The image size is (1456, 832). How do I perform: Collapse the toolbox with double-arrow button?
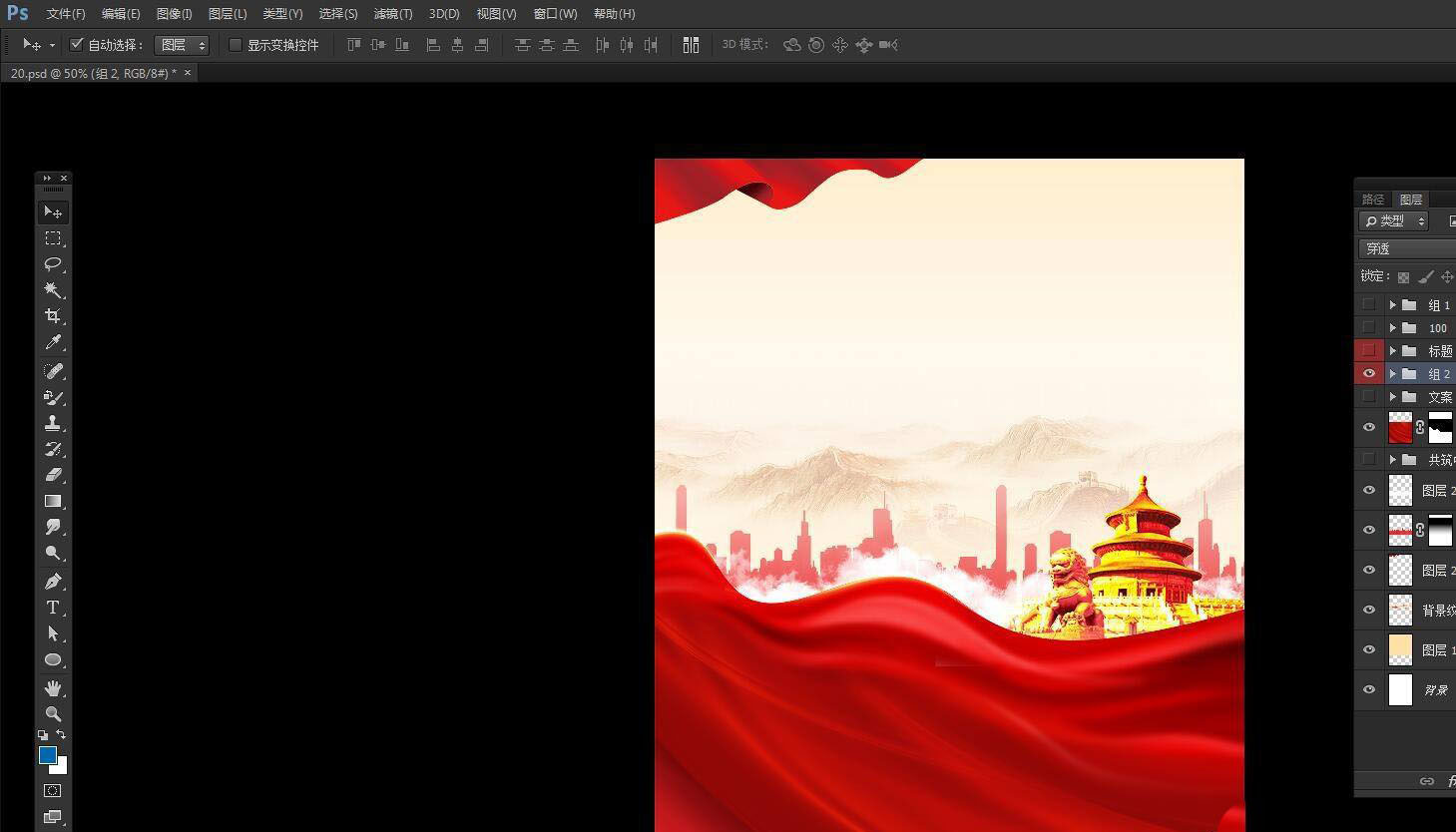[x=46, y=179]
